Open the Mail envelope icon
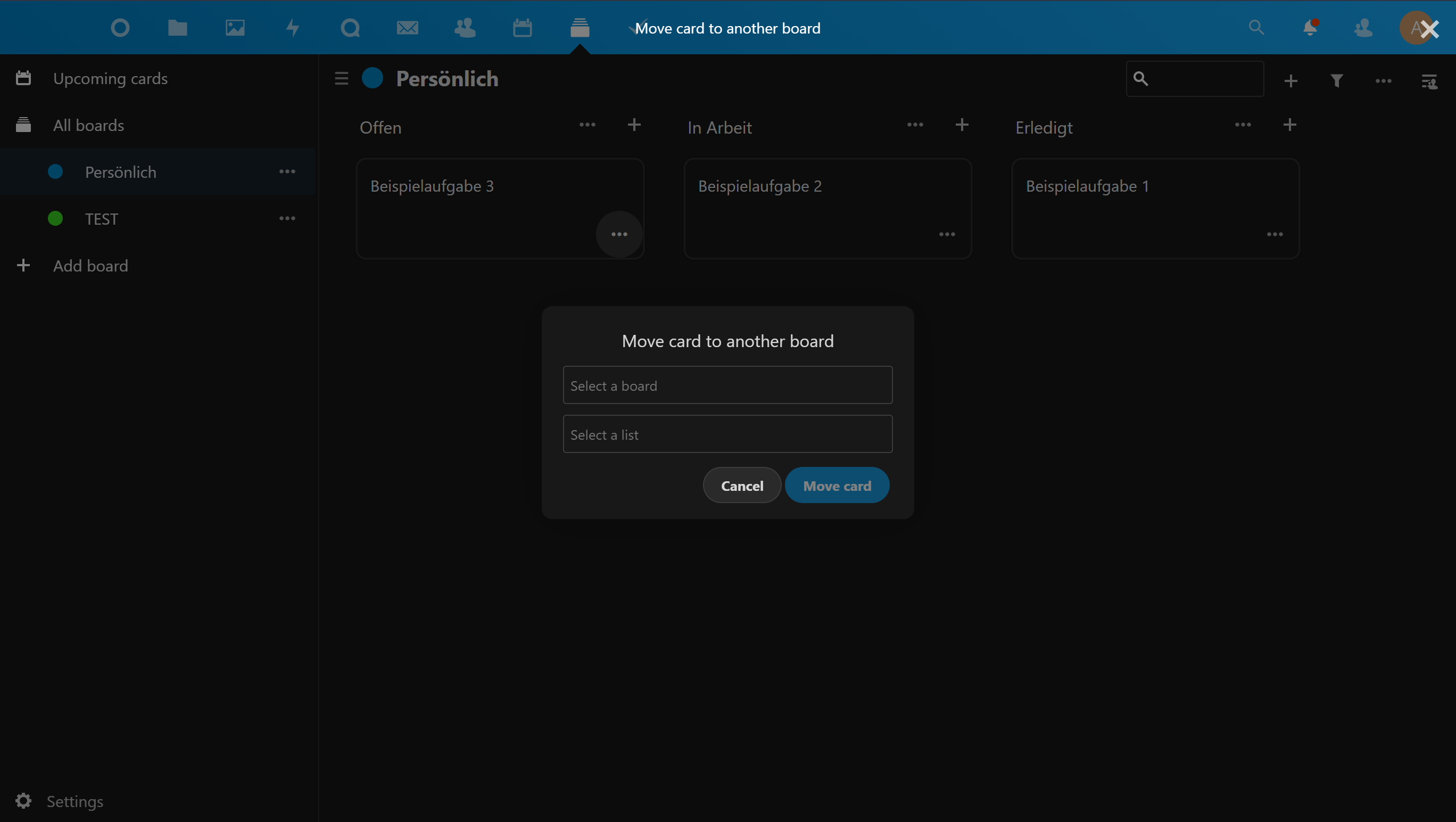 [x=407, y=28]
